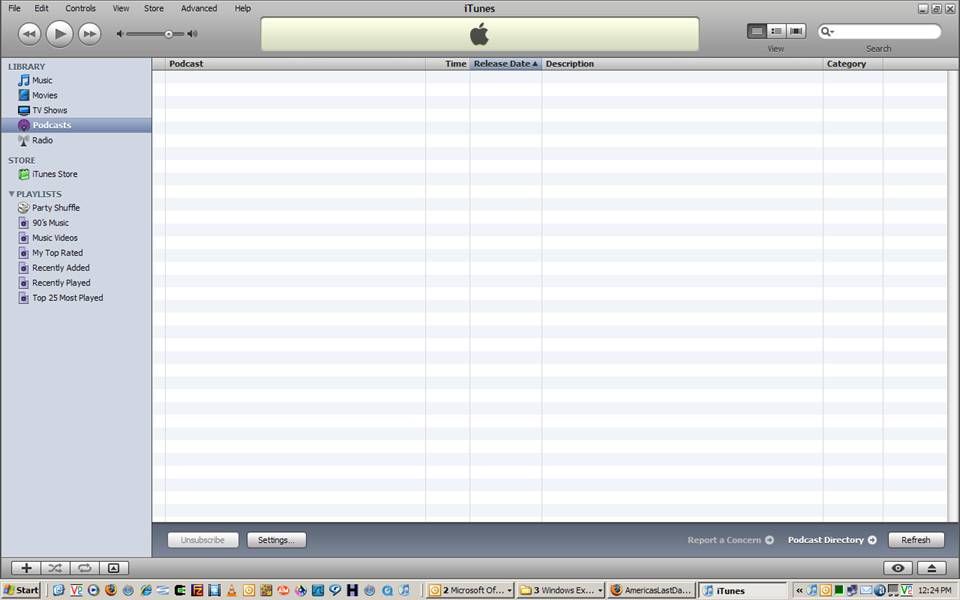Open the Advanced menu
The image size is (960, 600).
tap(198, 8)
